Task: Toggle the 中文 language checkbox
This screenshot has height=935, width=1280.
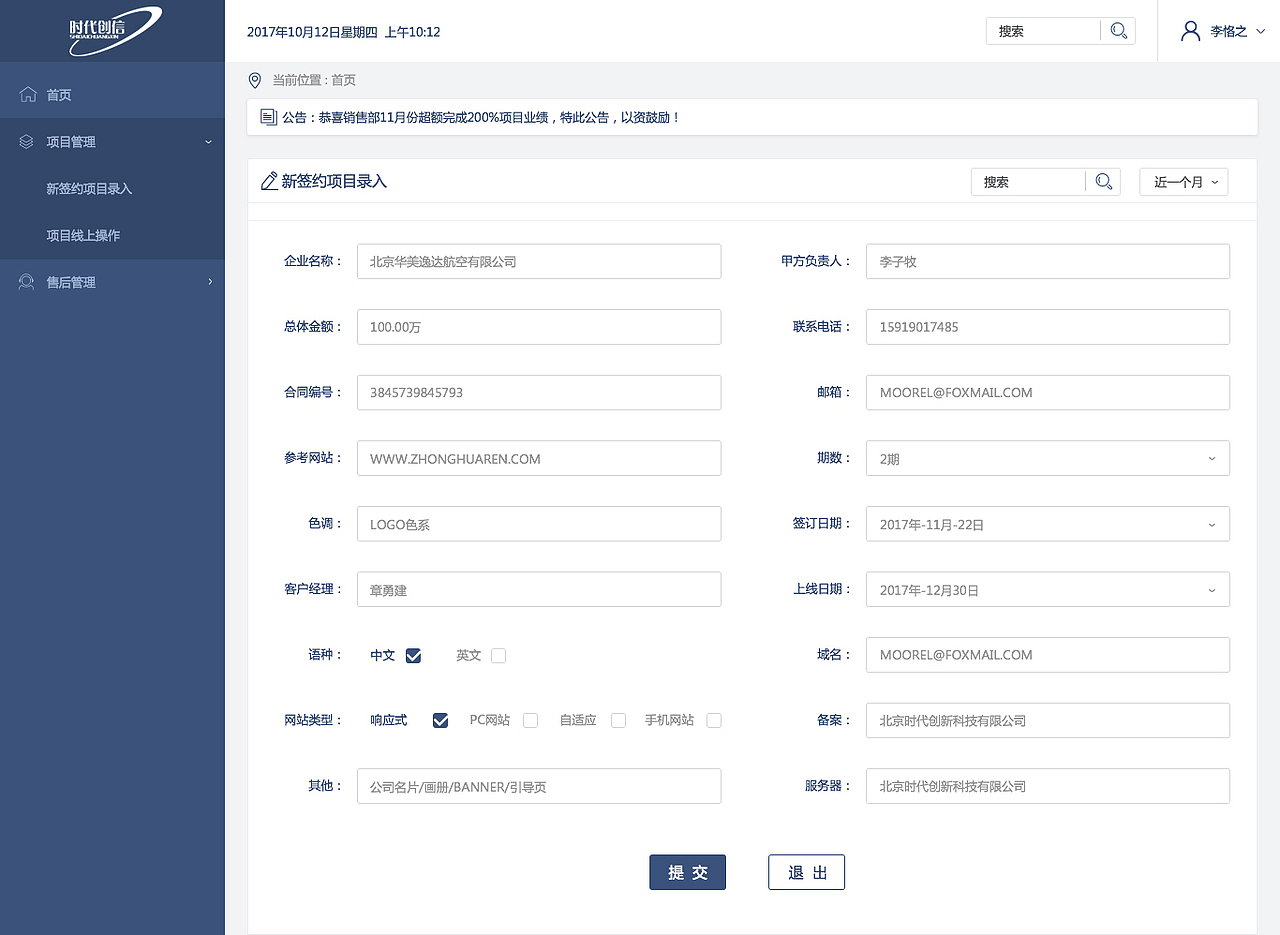Action: [413, 656]
